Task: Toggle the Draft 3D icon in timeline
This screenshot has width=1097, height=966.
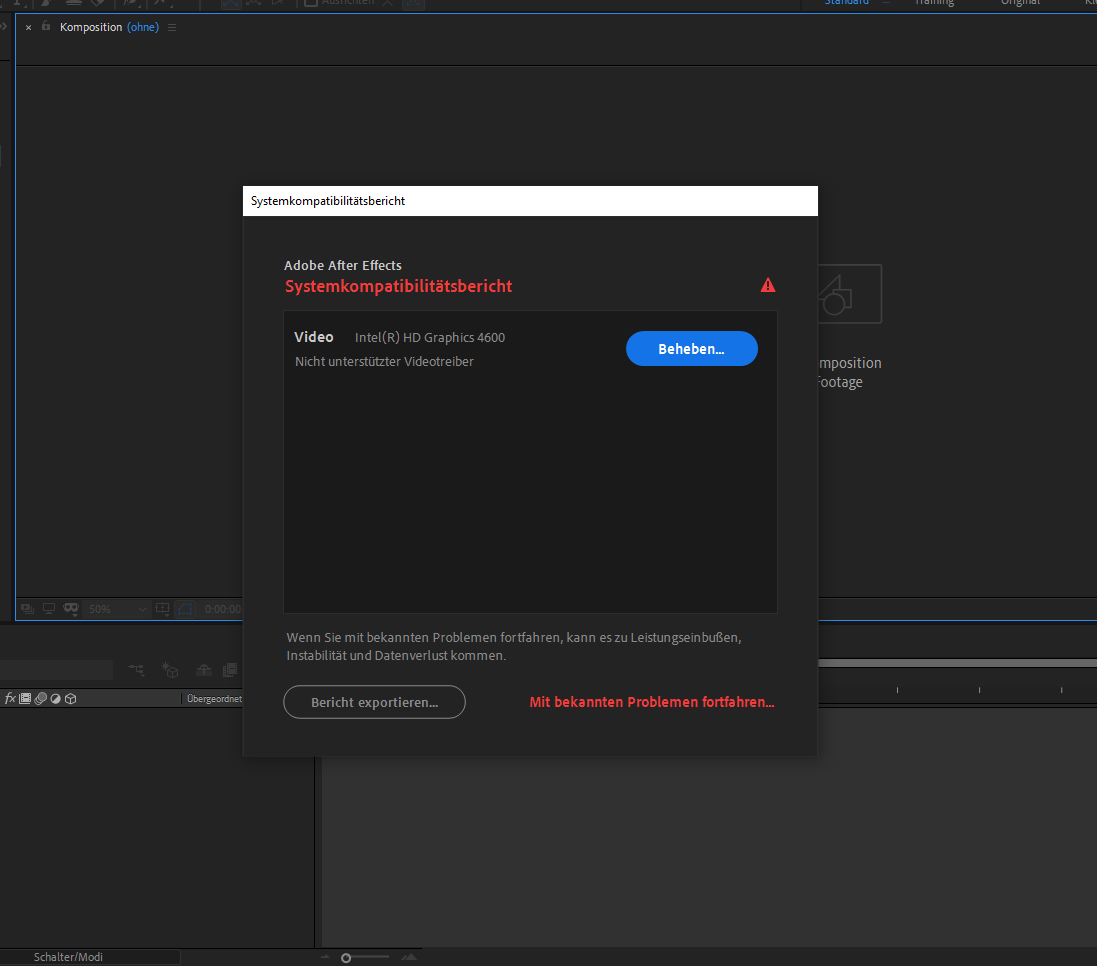Action: pos(170,670)
